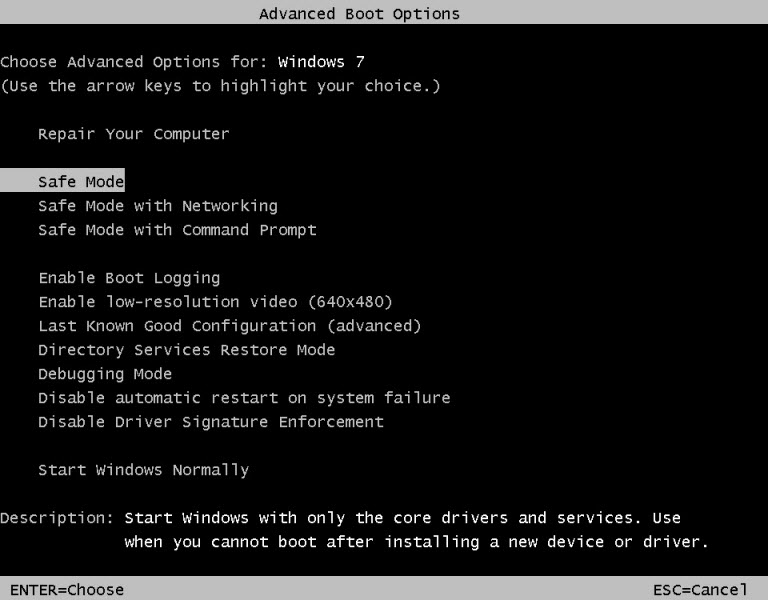Click the Choose Advanced Options for heading

click(x=134, y=62)
